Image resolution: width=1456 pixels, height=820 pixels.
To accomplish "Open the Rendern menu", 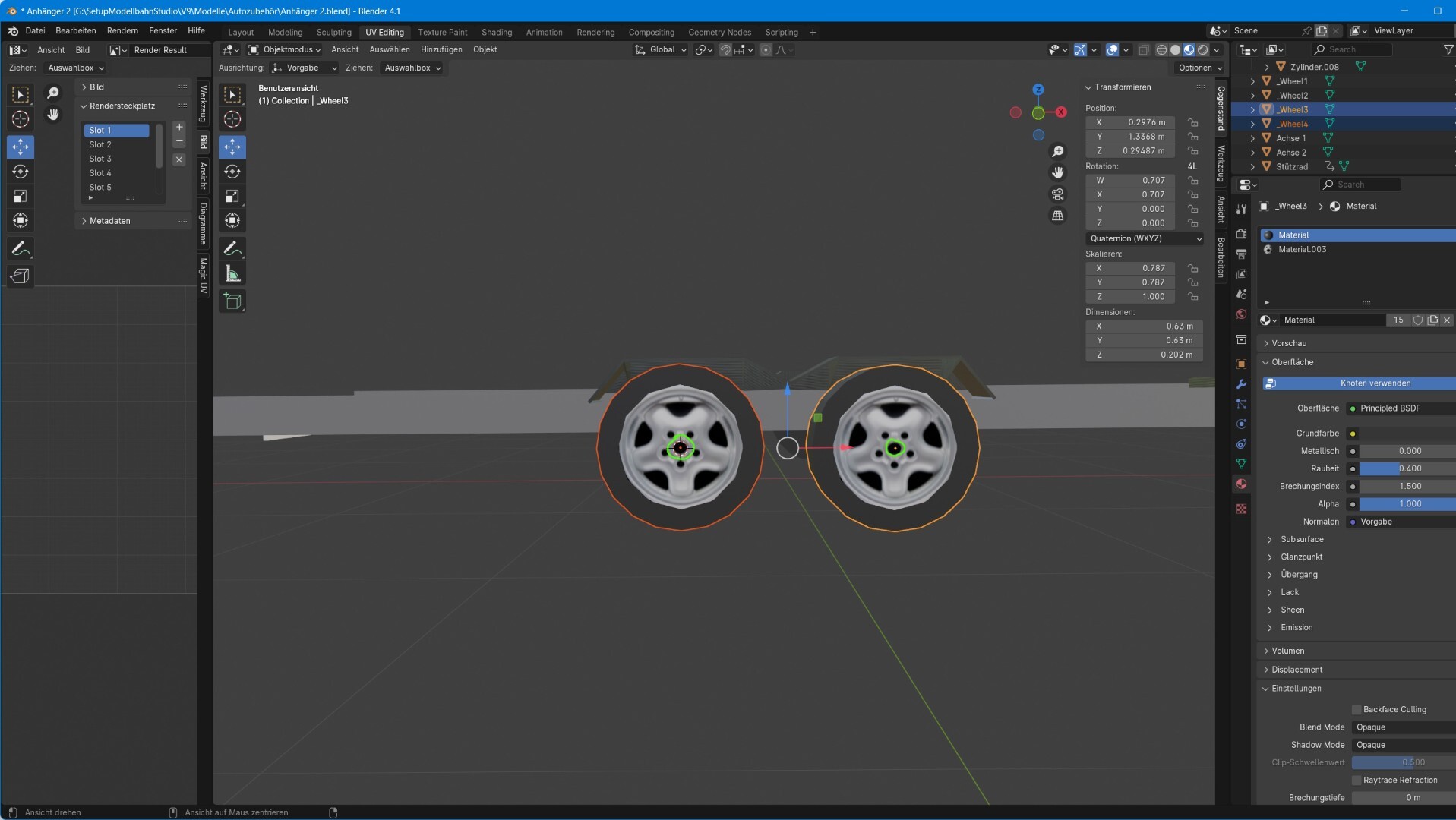I will pos(122,30).
